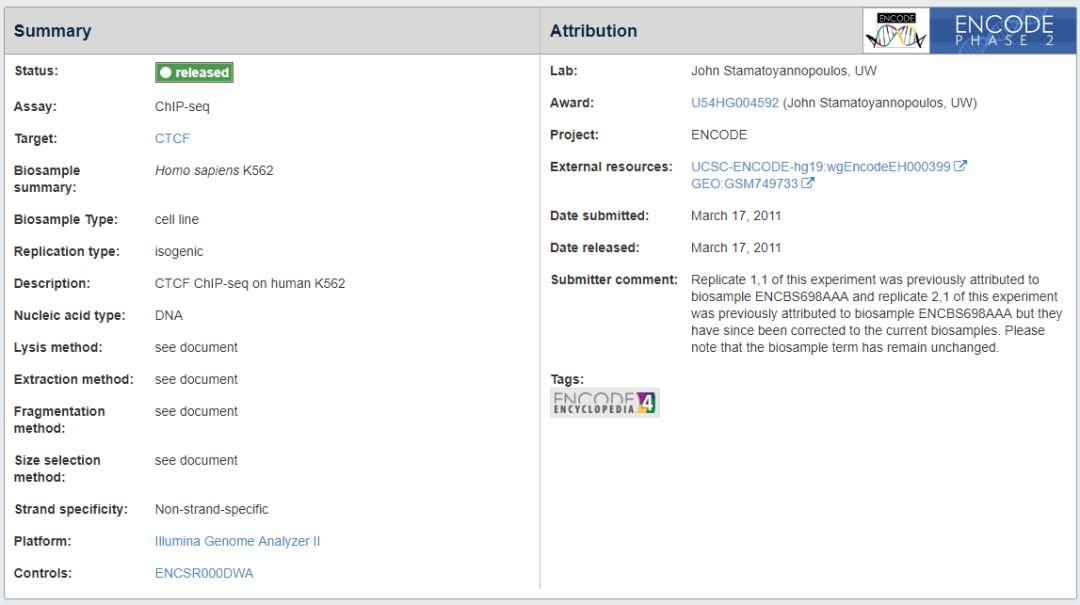Click external-link icon beside GEO:GSM749733
Screen dimensions: 1080x605
808,183
